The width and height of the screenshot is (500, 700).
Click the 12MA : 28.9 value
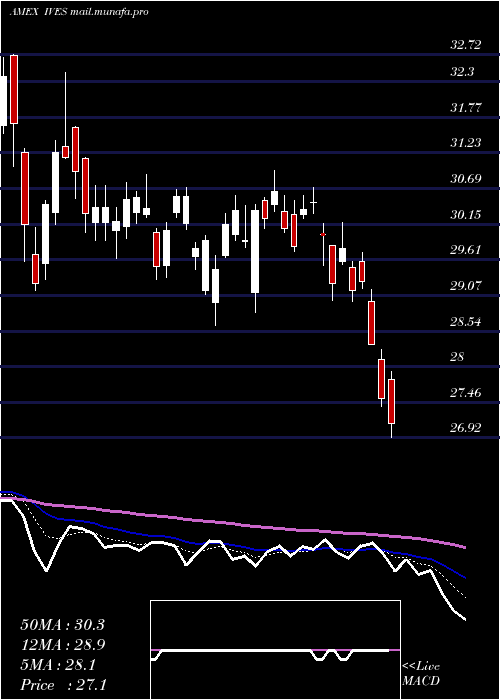coord(62,645)
